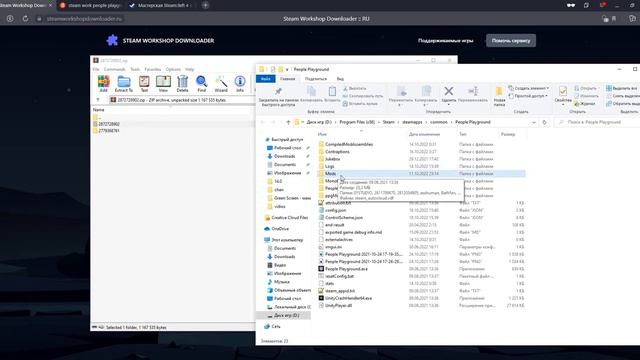Screen dimensions: 640x360
Task: Switch to the Главная ribbon tab
Action: pyautogui.click(x=287, y=79)
